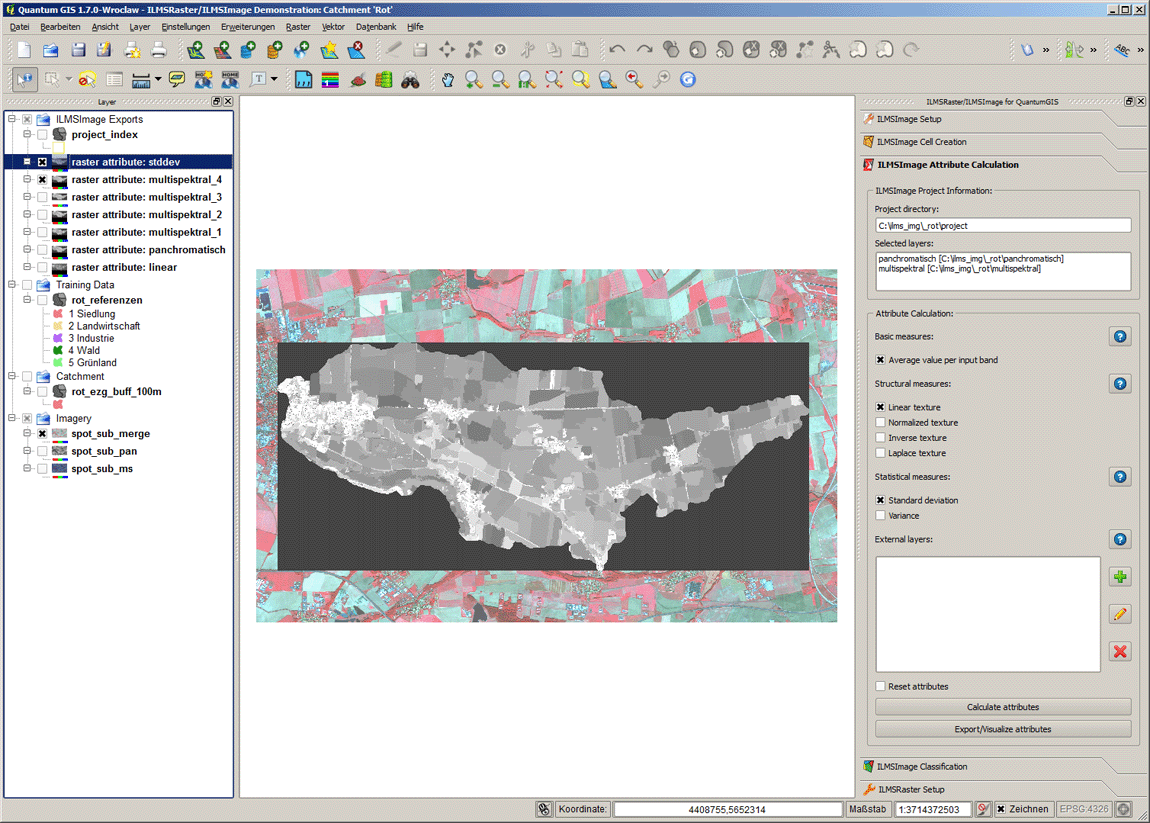Collapse the Training Data group
The height and width of the screenshot is (823, 1150).
[x=12, y=285]
